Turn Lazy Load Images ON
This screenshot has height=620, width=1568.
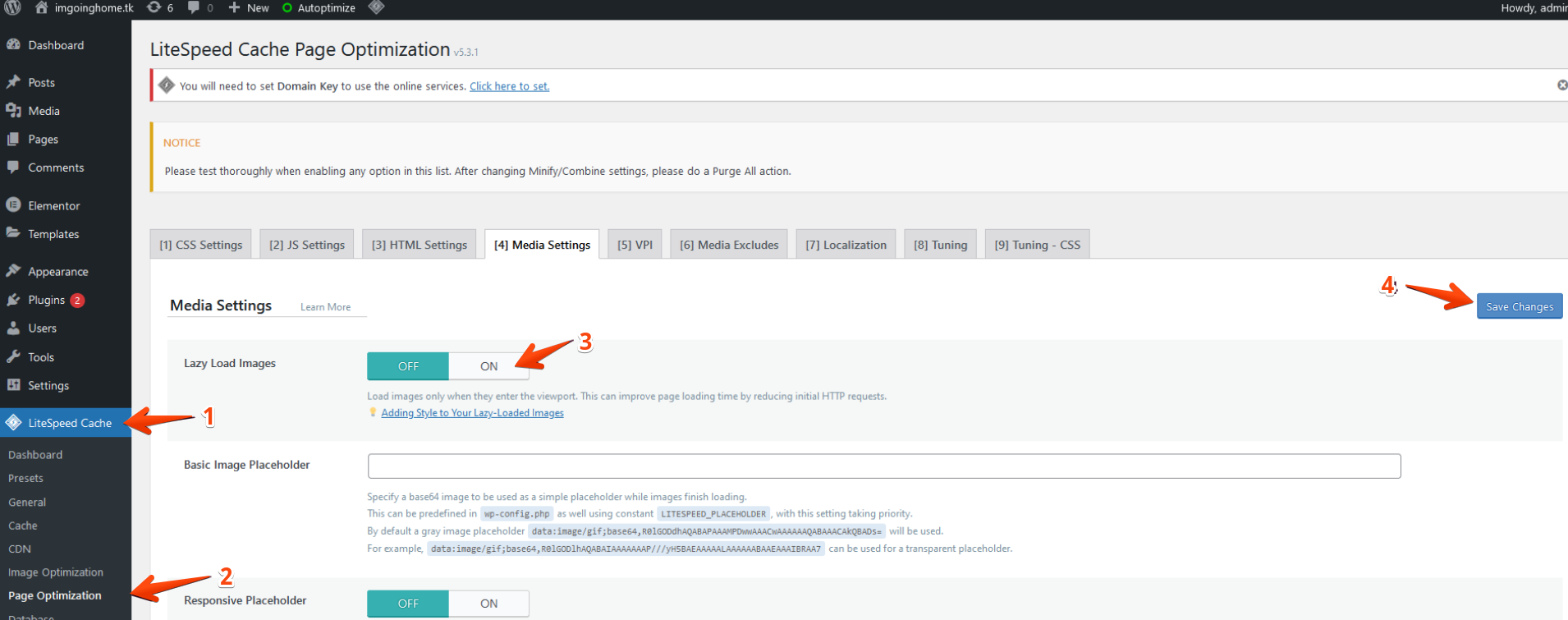(x=488, y=366)
